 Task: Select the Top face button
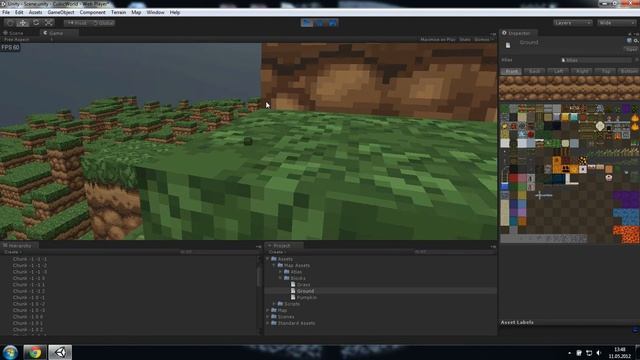coord(606,71)
